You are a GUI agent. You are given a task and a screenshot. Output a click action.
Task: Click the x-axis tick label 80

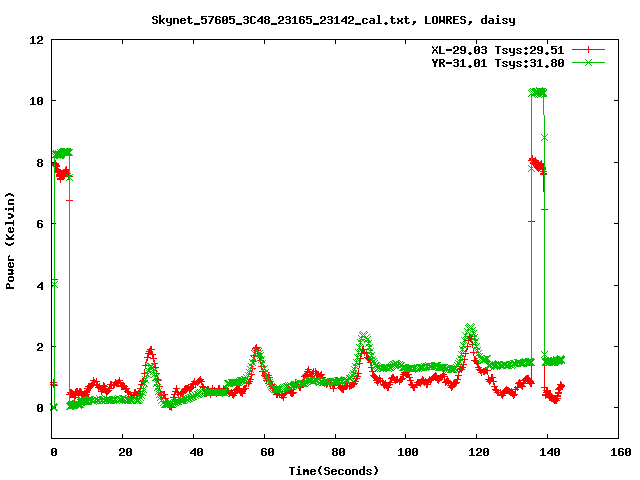(x=338, y=452)
